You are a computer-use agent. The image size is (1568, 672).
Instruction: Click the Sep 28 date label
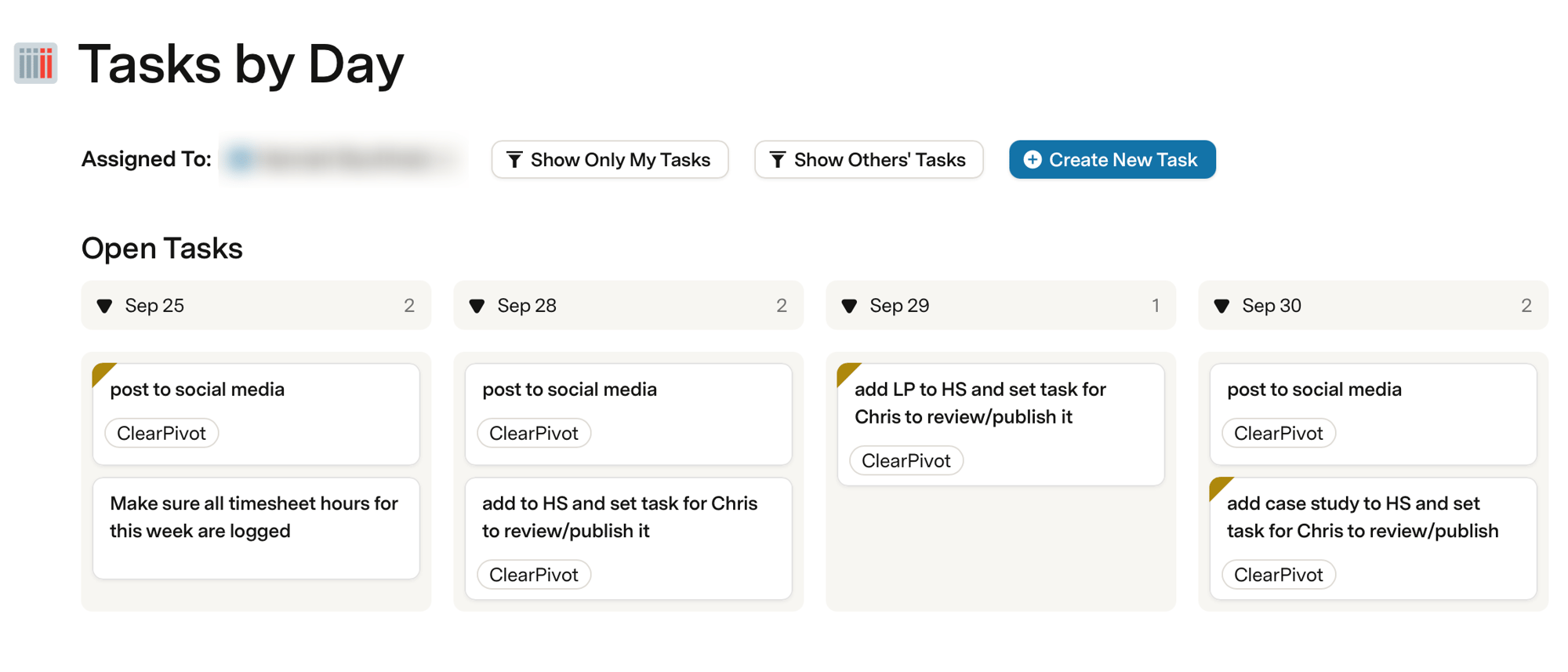(527, 306)
